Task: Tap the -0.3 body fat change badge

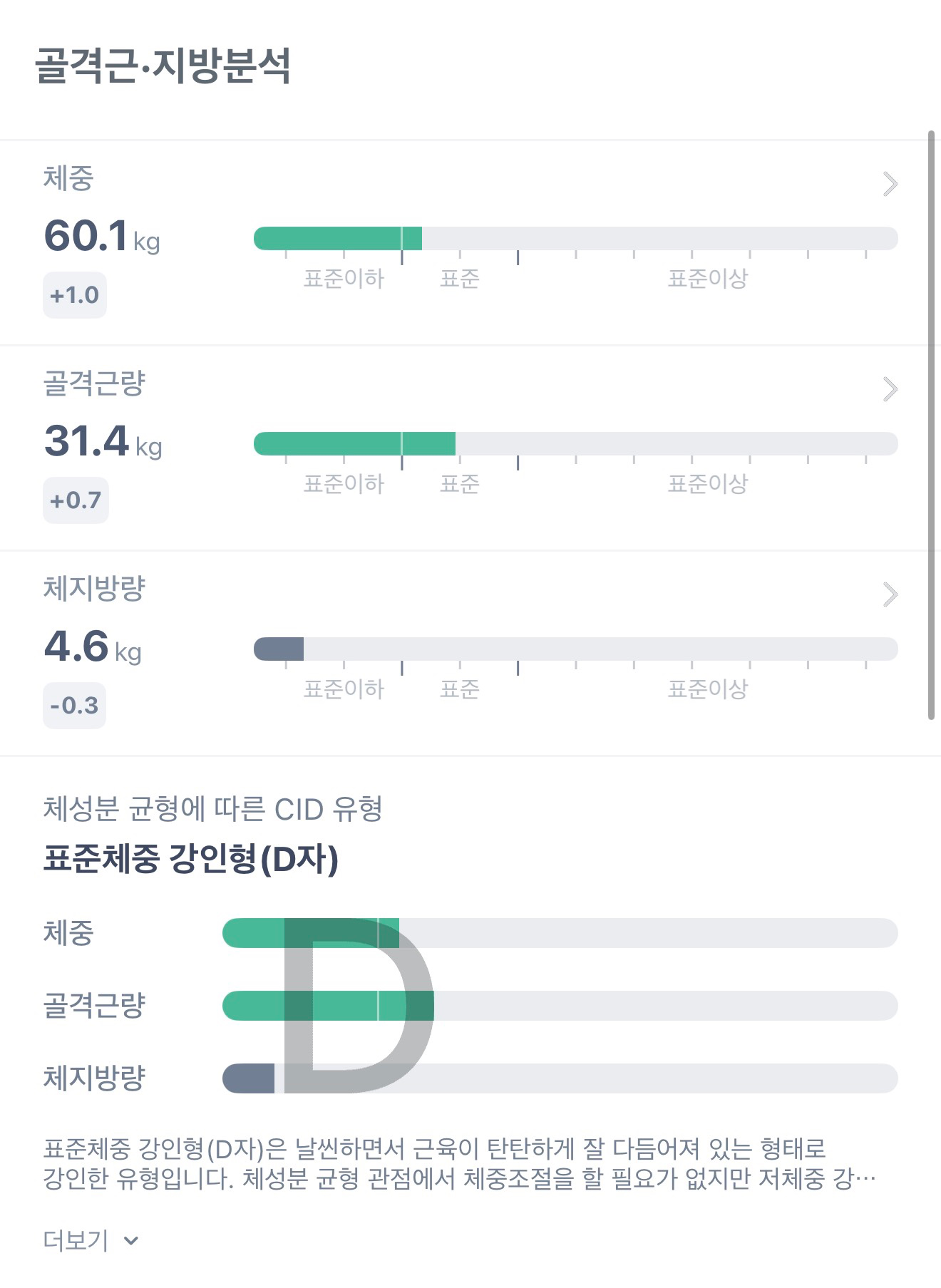Action: click(74, 706)
